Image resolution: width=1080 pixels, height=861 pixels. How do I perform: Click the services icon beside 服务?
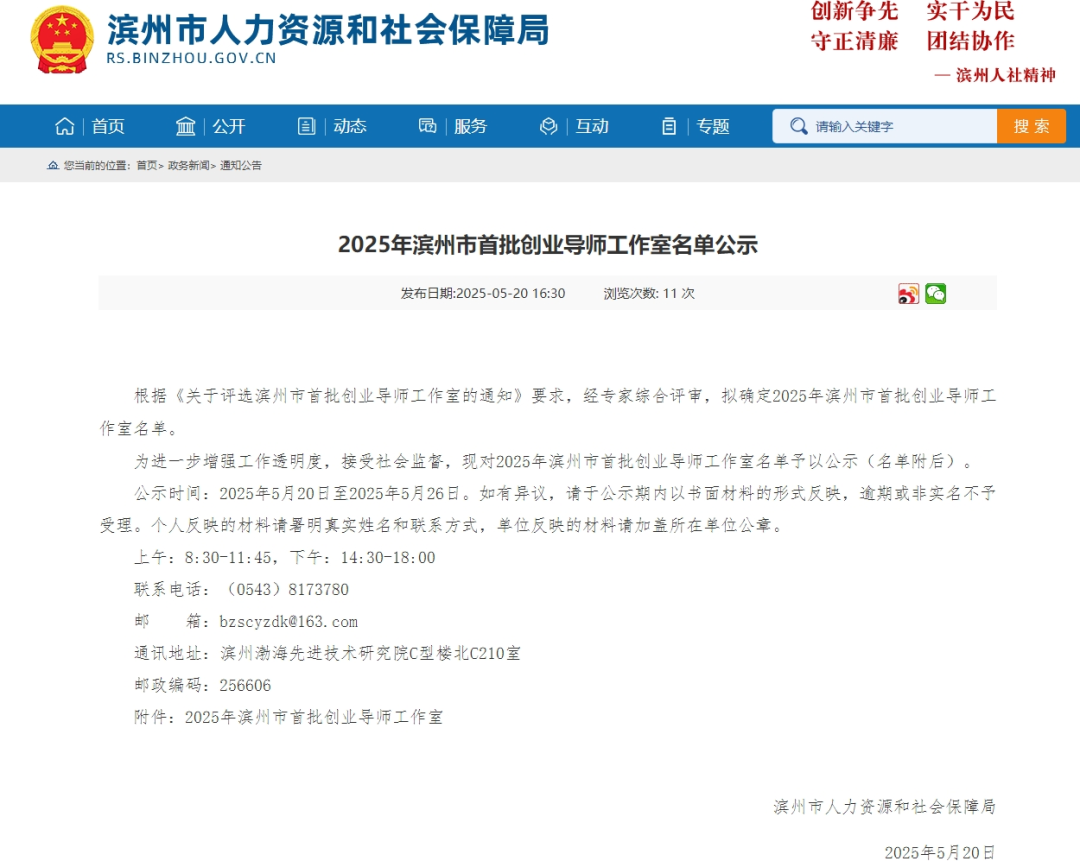[428, 126]
